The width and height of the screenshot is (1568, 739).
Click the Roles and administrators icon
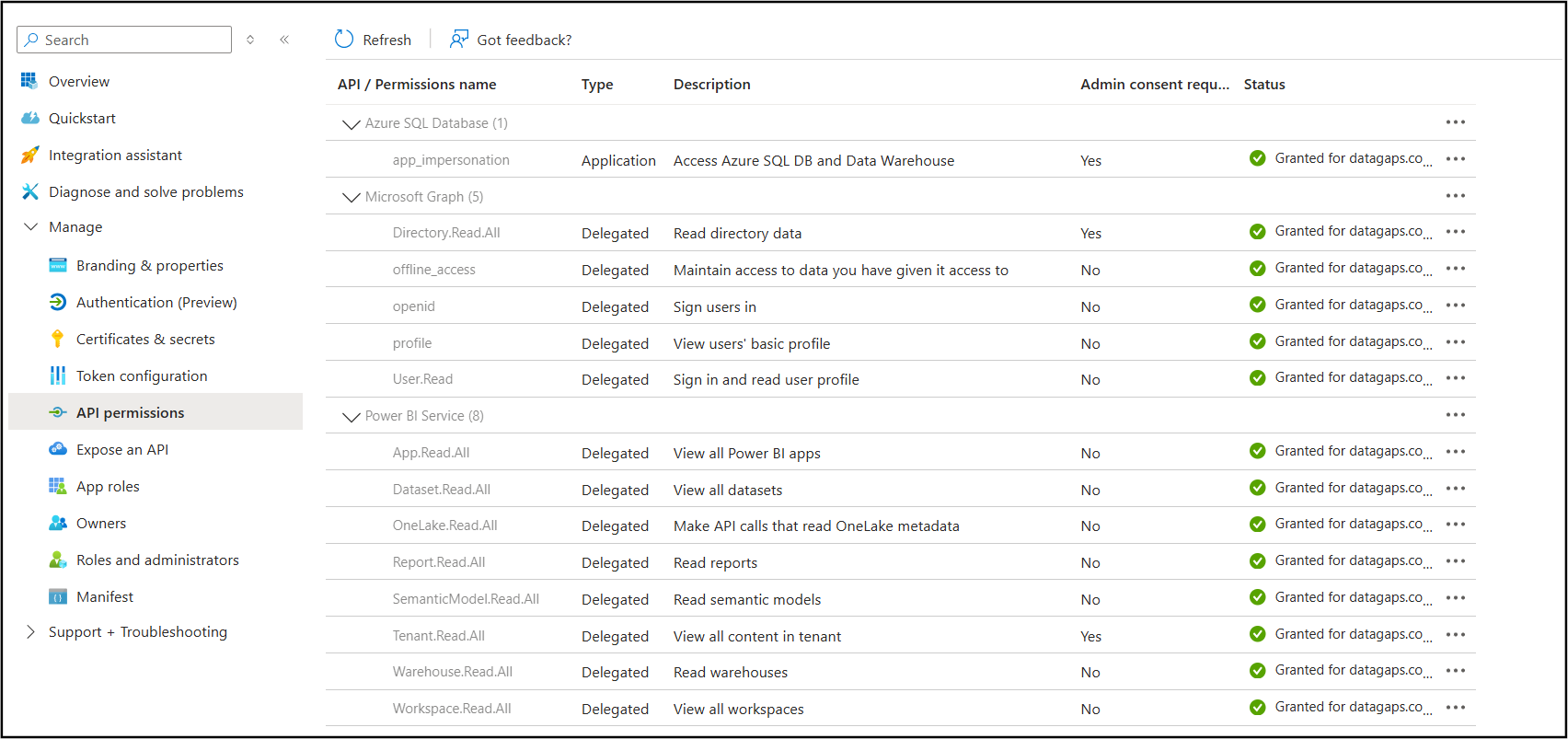coord(58,560)
